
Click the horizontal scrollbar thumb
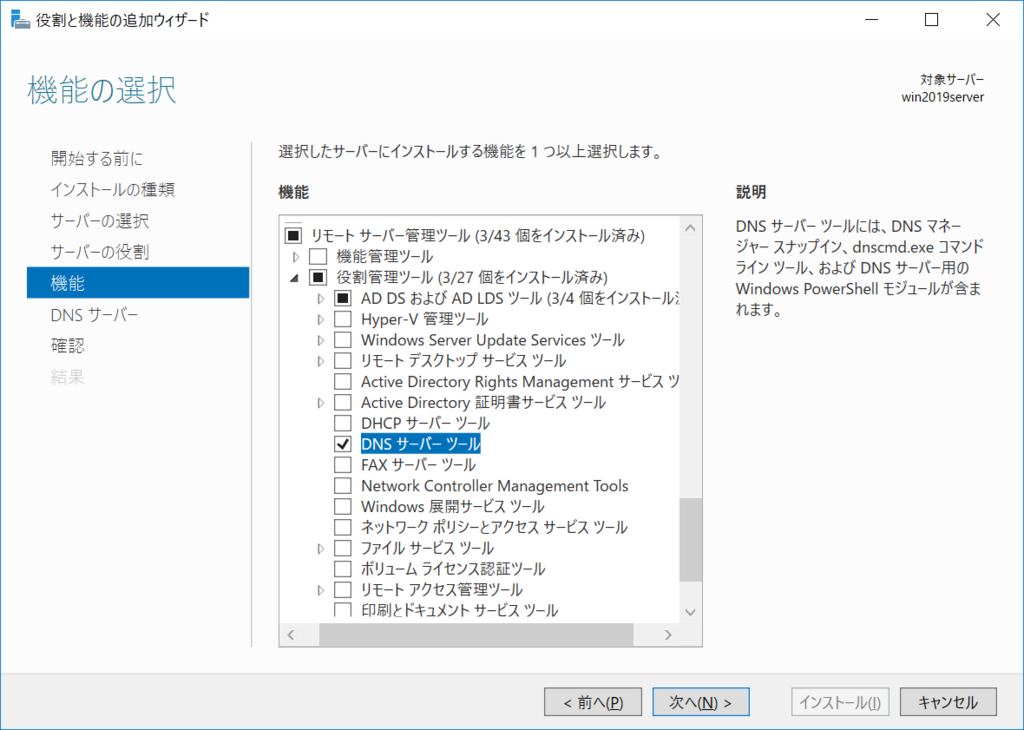[x=476, y=635]
